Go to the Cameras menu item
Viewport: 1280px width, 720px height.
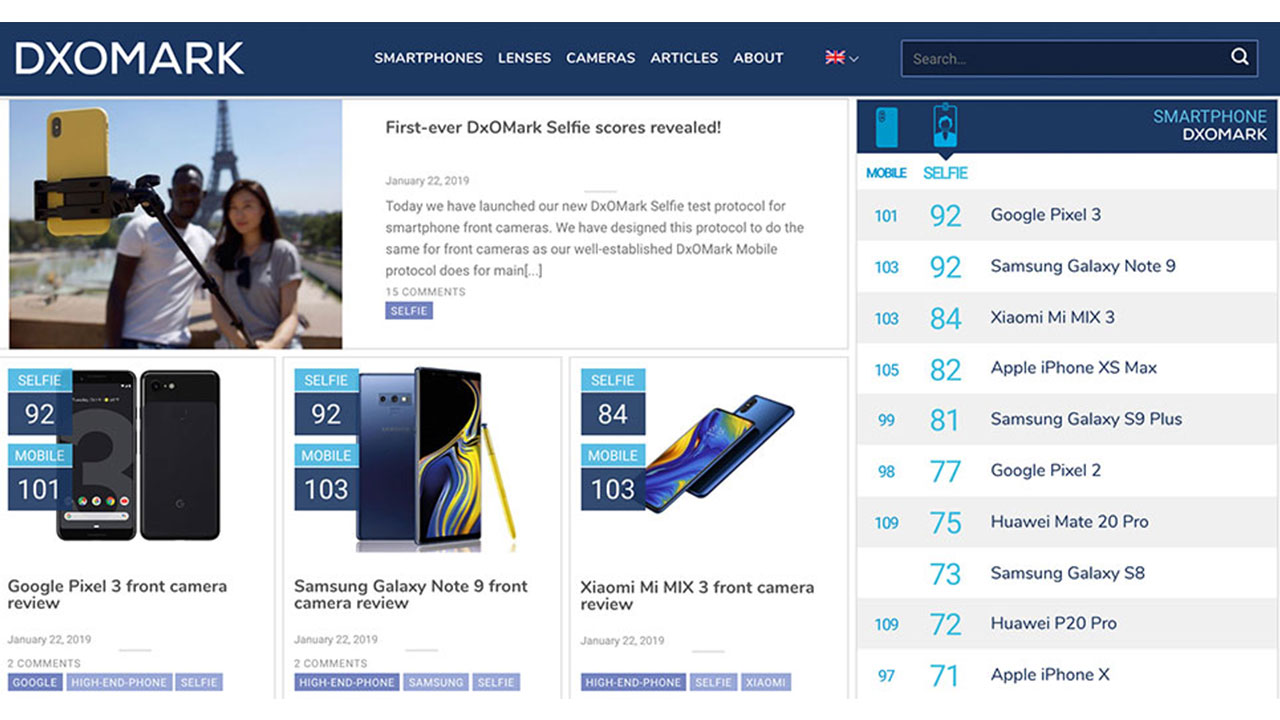600,58
